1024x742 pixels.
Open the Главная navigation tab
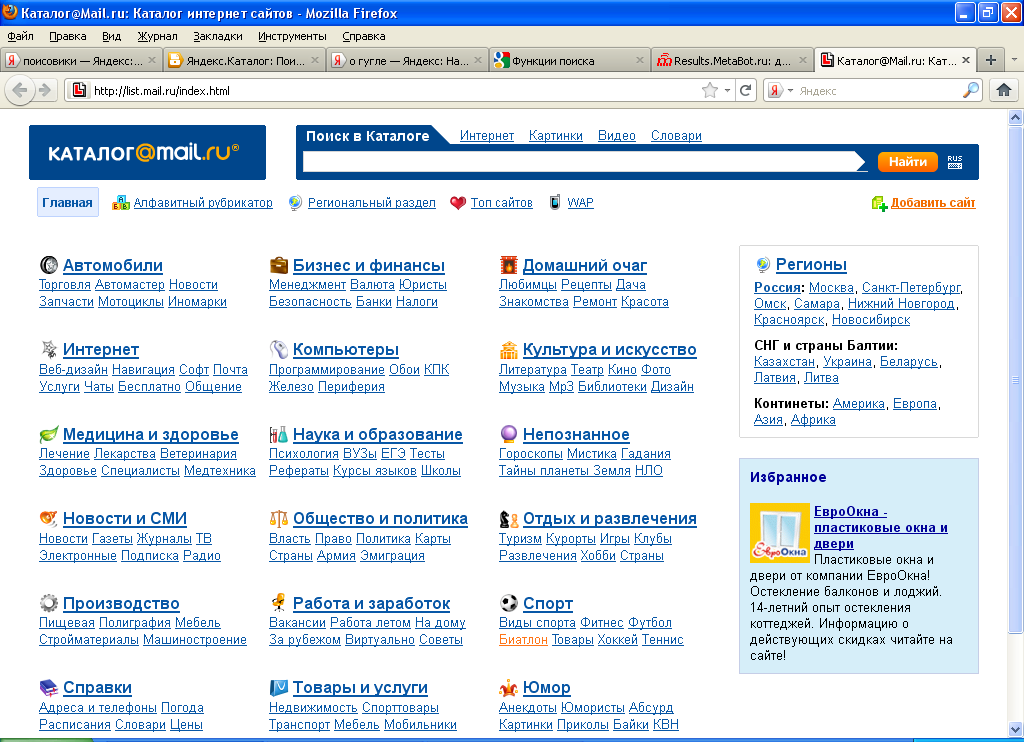pos(67,202)
